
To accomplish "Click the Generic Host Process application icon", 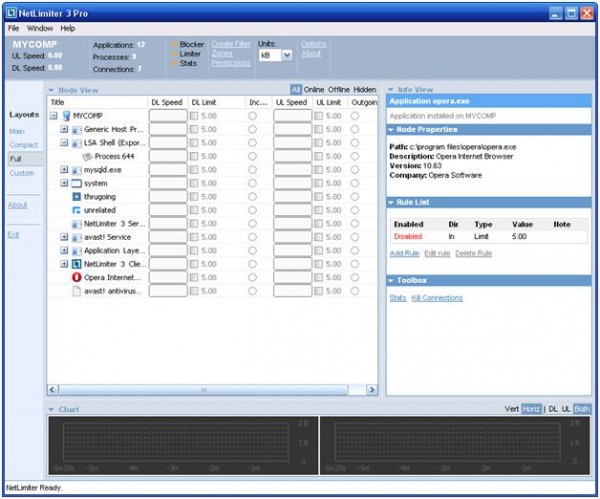I will click(x=77, y=129).
